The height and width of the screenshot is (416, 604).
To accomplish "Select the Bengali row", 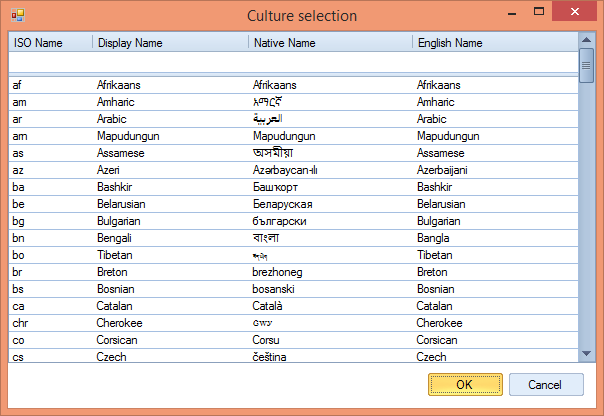I will [294, 238].
